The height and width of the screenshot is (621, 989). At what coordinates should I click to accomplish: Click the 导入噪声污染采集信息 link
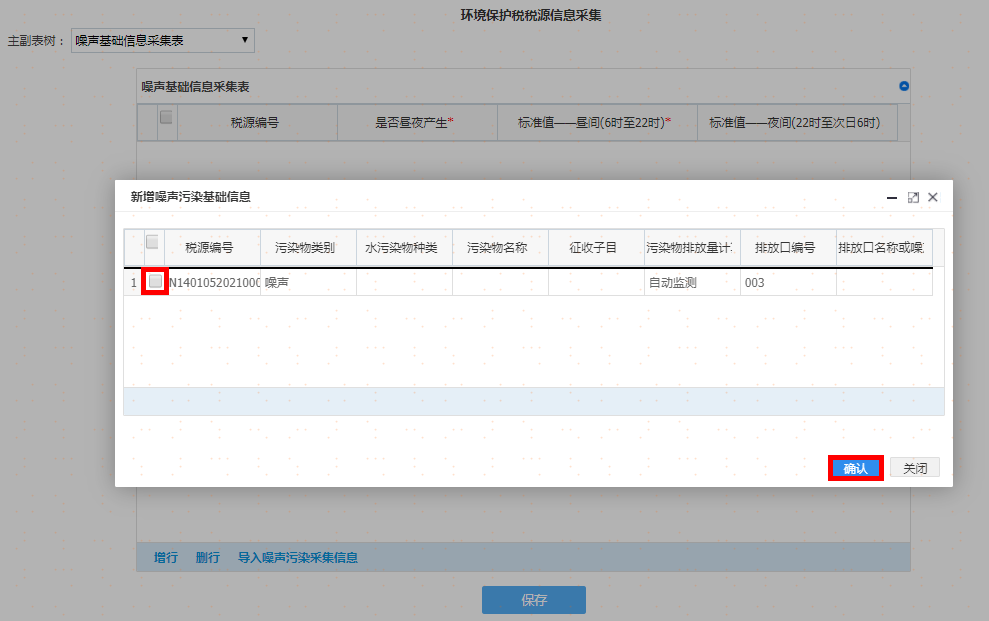pyautogui.click(x=297, y=557)
